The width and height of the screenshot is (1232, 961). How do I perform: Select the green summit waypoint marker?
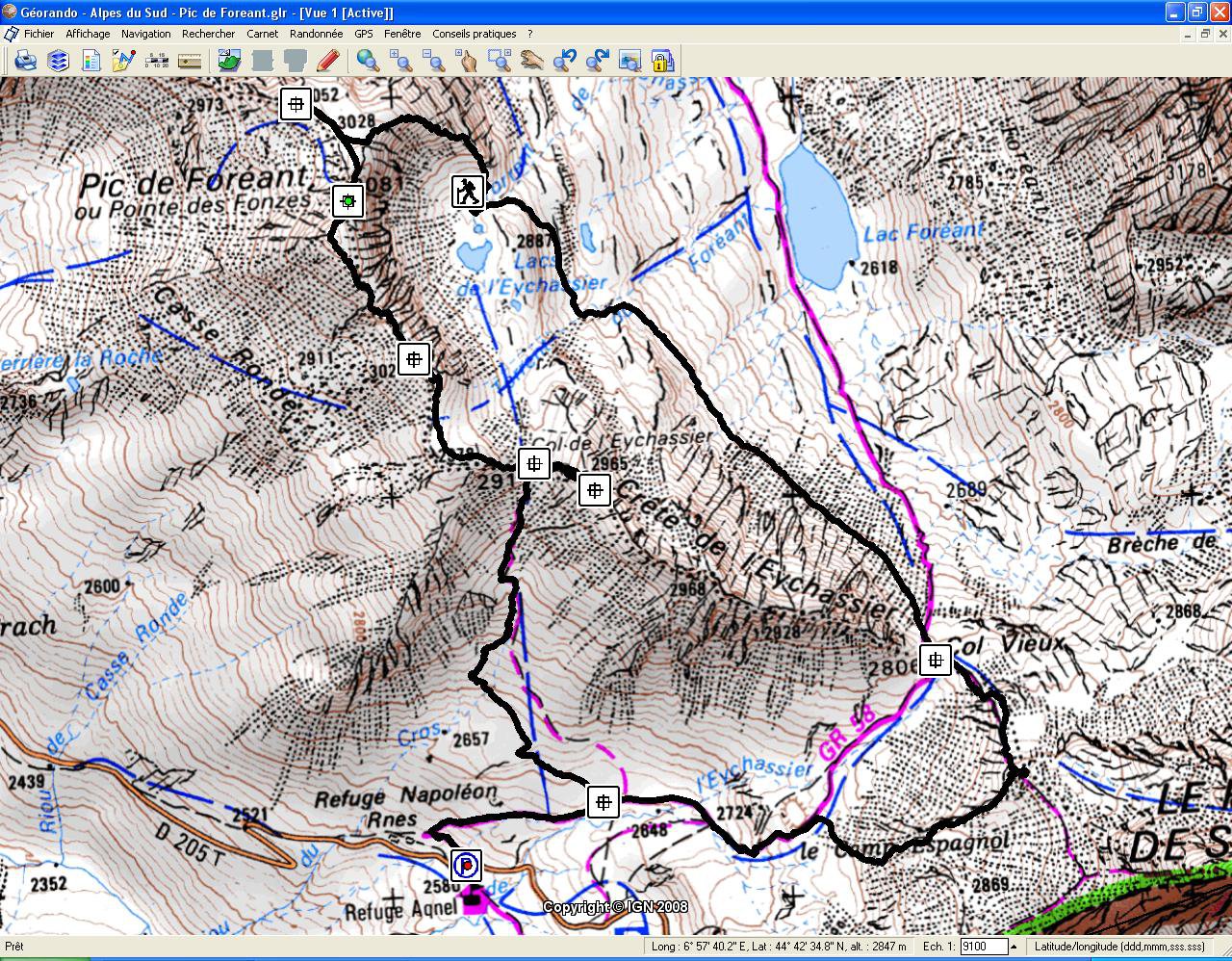(x=348, y=201)
